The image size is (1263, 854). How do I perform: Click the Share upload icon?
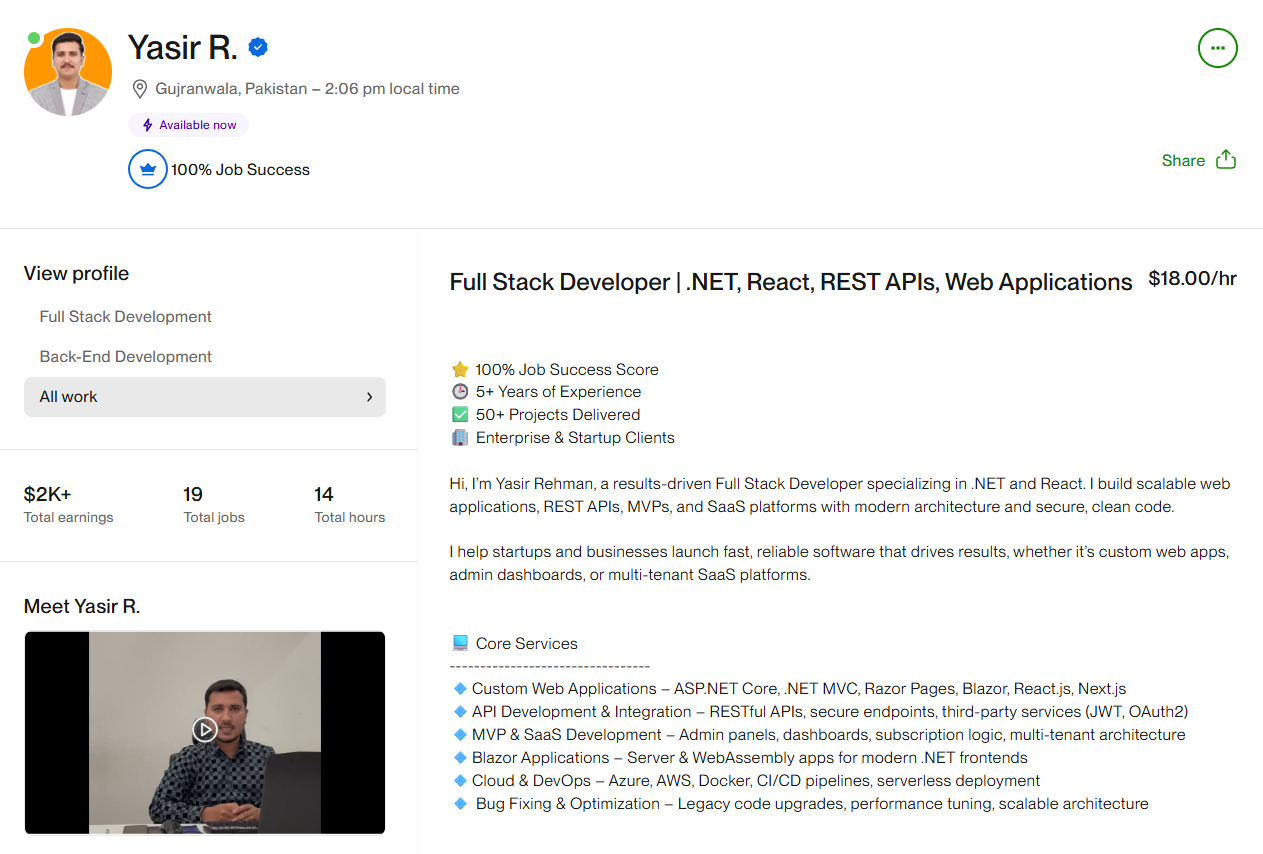pos(1226,160)
